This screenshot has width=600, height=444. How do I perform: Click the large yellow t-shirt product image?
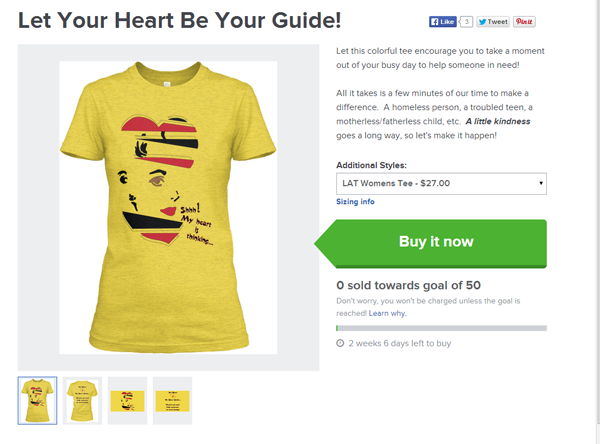168,207
